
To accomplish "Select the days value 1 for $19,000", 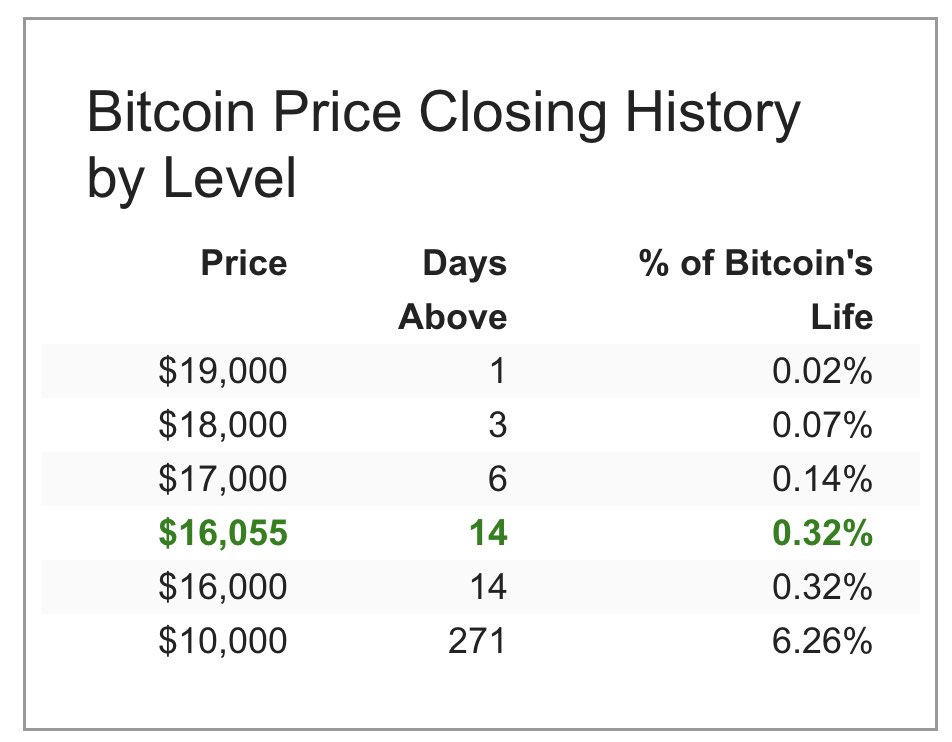I will click(498, 371).
